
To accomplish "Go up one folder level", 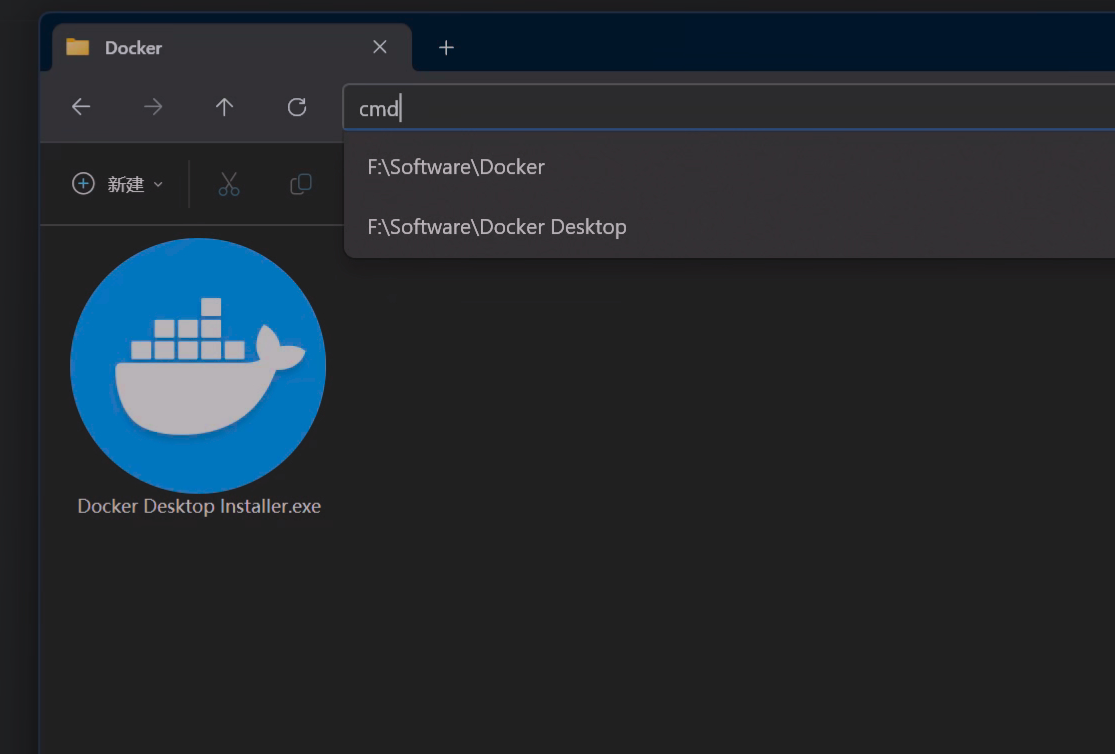I will (x=225, y=107).
